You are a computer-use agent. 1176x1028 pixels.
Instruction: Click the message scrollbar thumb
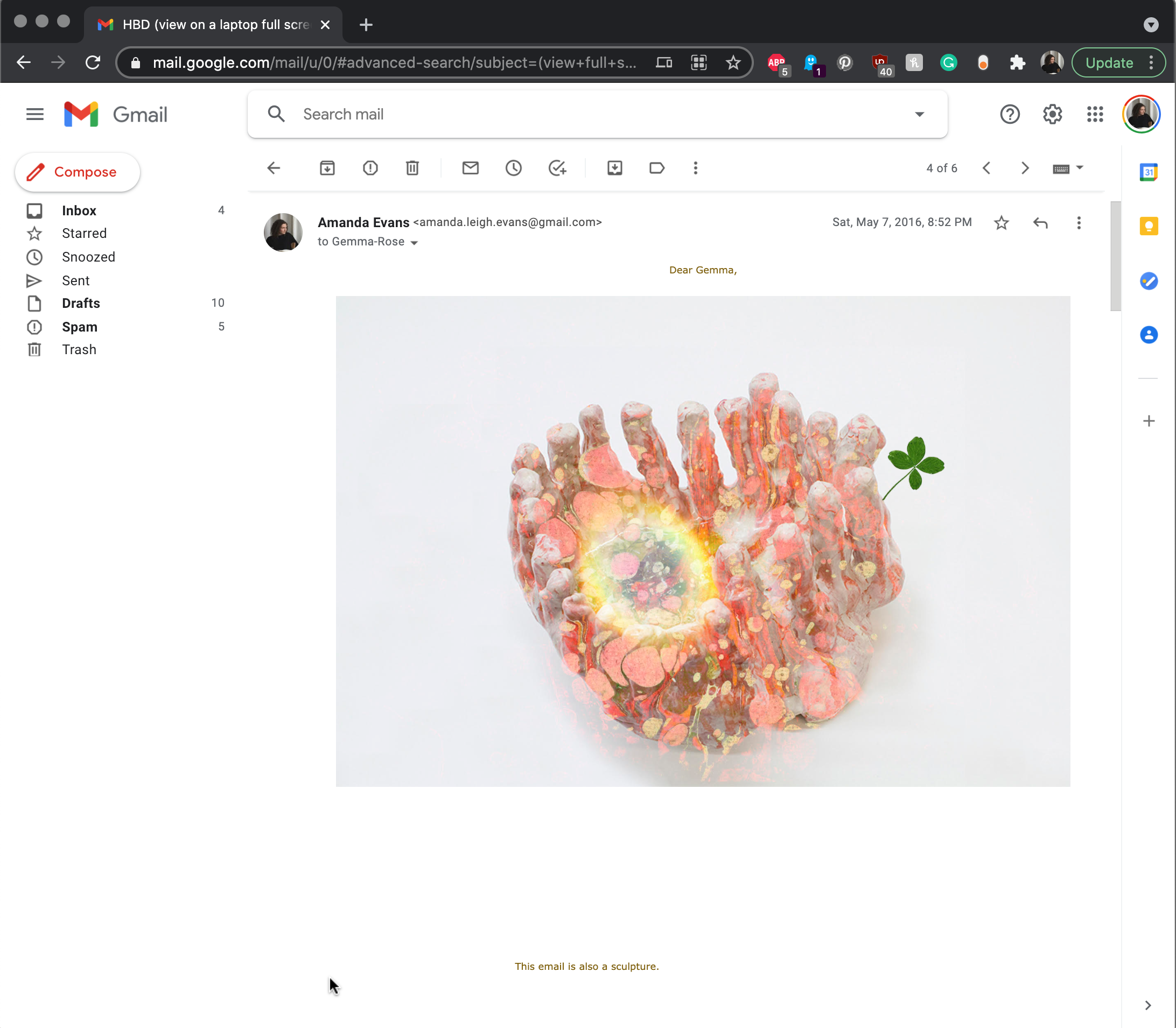(1115, 255)
